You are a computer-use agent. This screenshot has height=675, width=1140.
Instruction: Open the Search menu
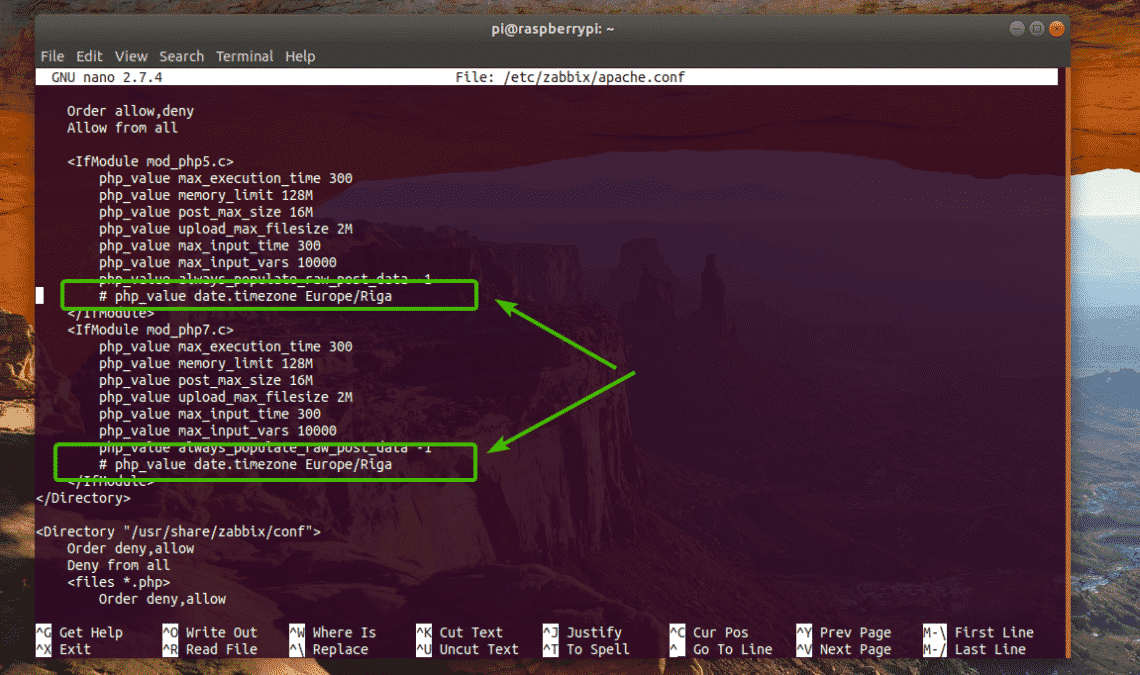point(181,56)
